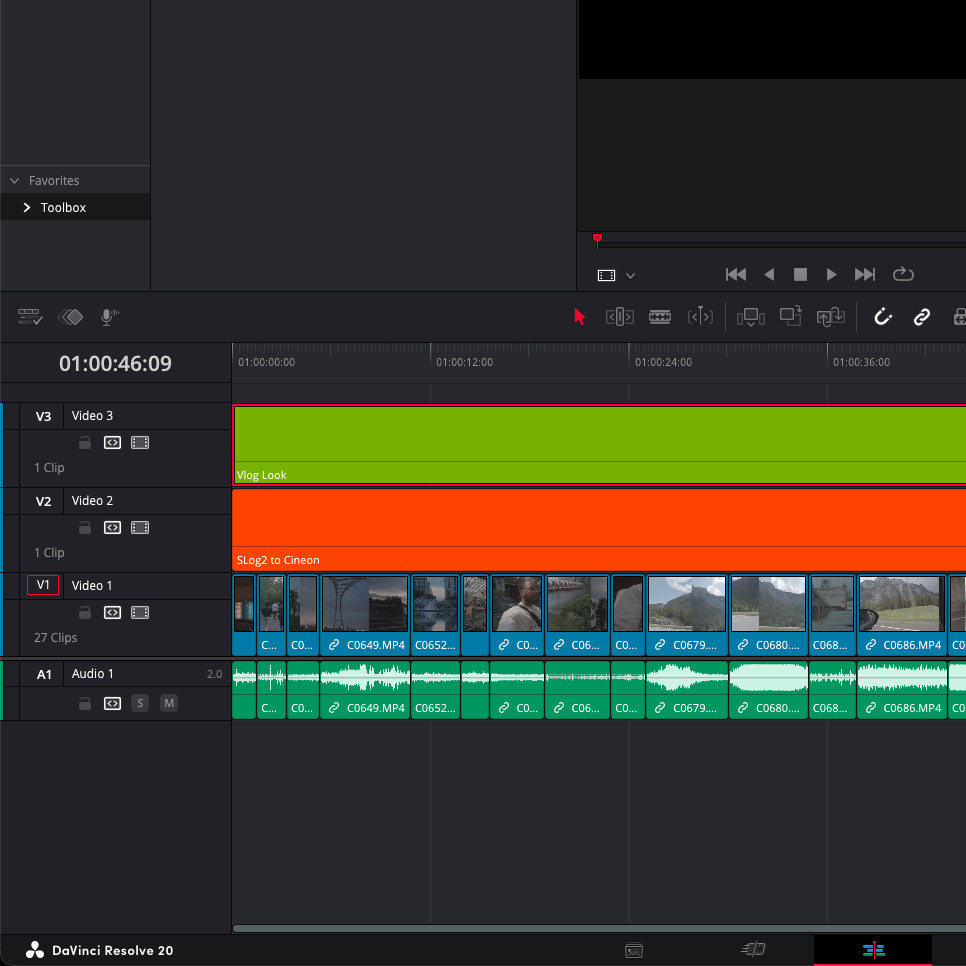Select the Blade Edit Mode tool
Viewport: 966px width, 966px height.
coord(660,317)
